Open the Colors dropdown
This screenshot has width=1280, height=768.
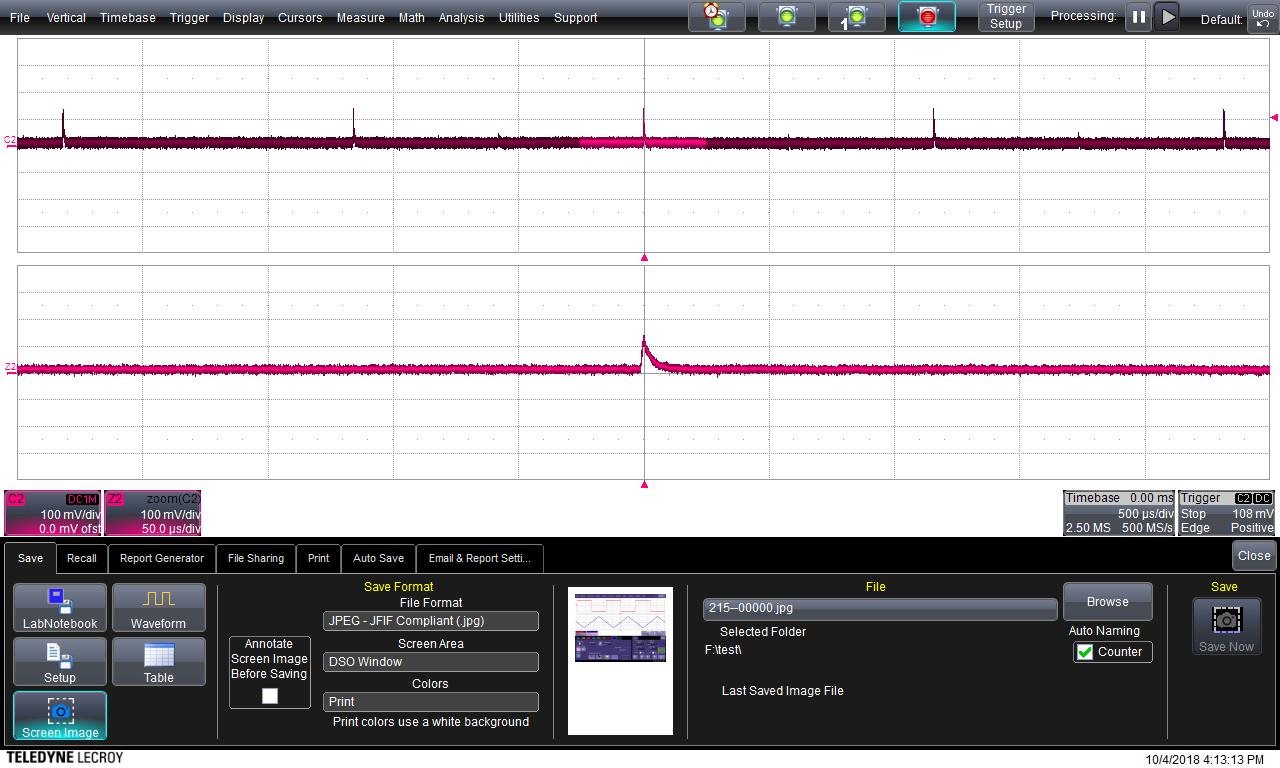[x=431, y=702]
